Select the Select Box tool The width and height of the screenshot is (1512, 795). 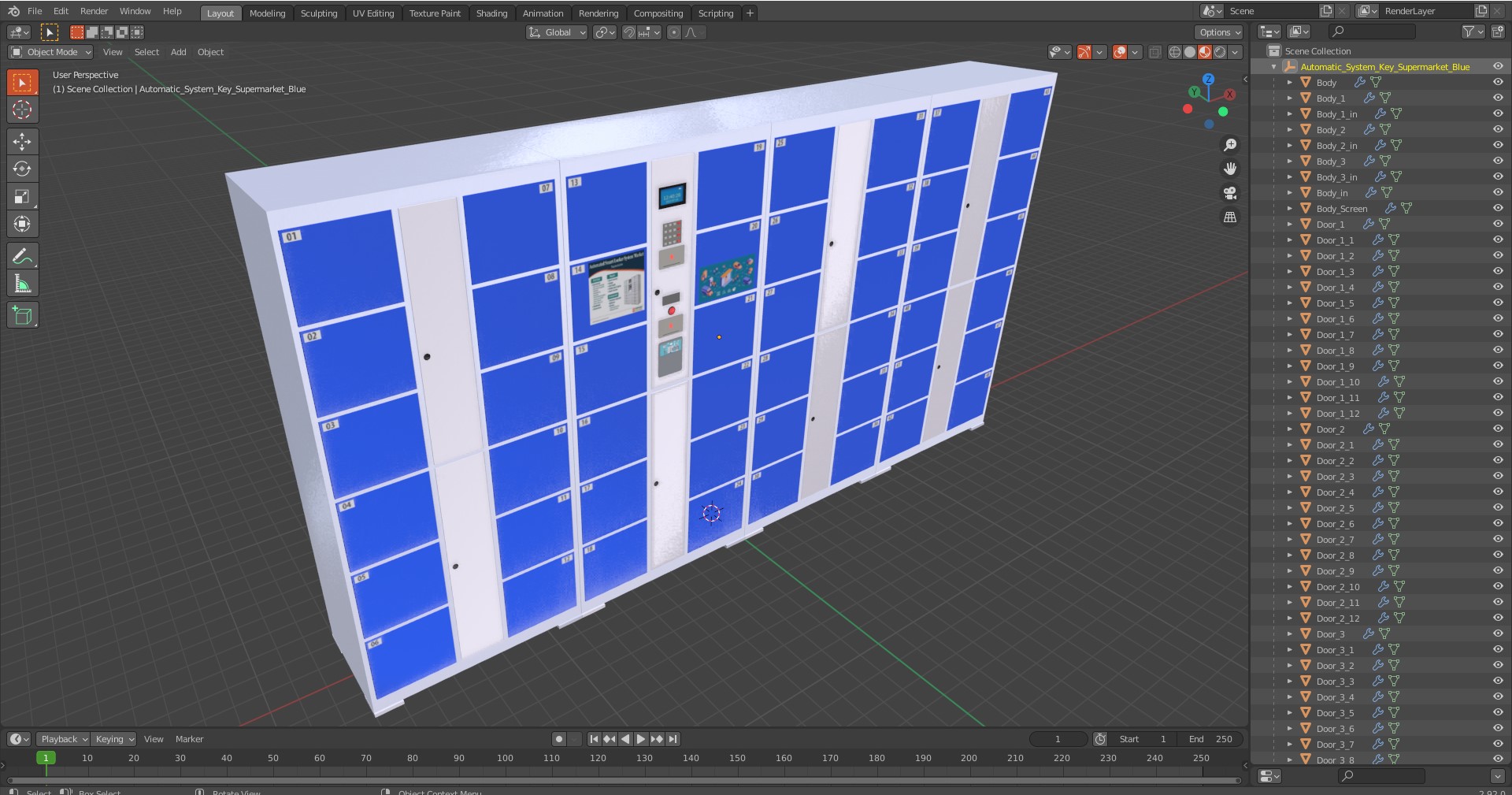pyautogui.click(x=22, y=83)
